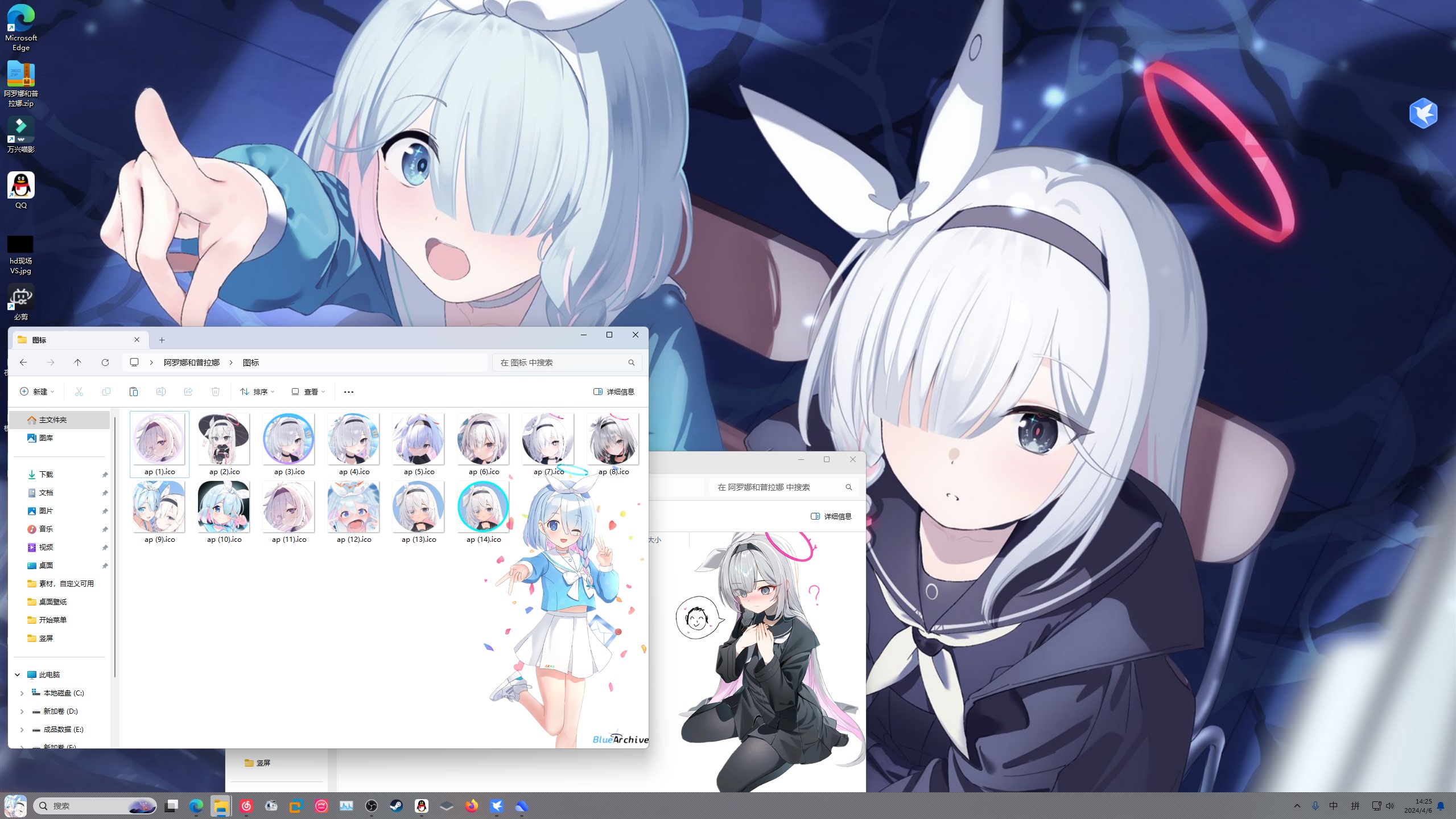The height and width of the screenshot is (819, 1456).
Task: Open the 排序 sort dropdown
Action: (x=257, y=392)
